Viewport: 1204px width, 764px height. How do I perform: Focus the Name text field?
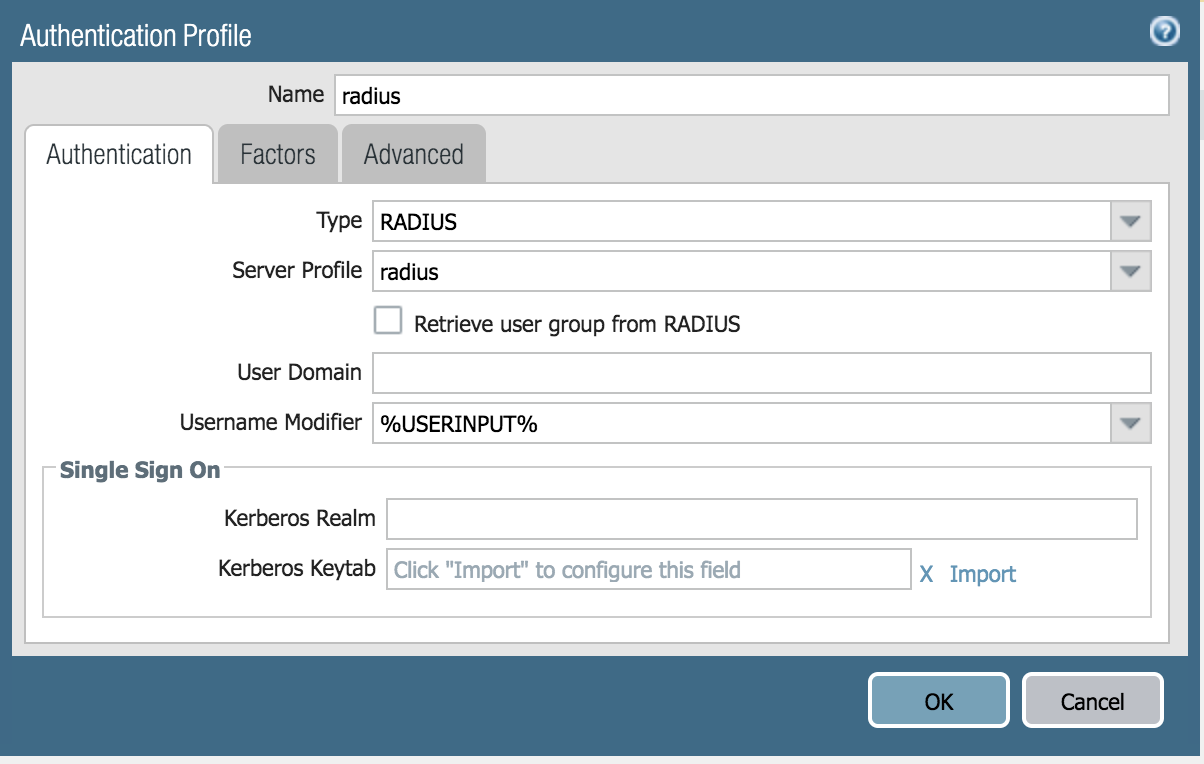coord(750,96)
